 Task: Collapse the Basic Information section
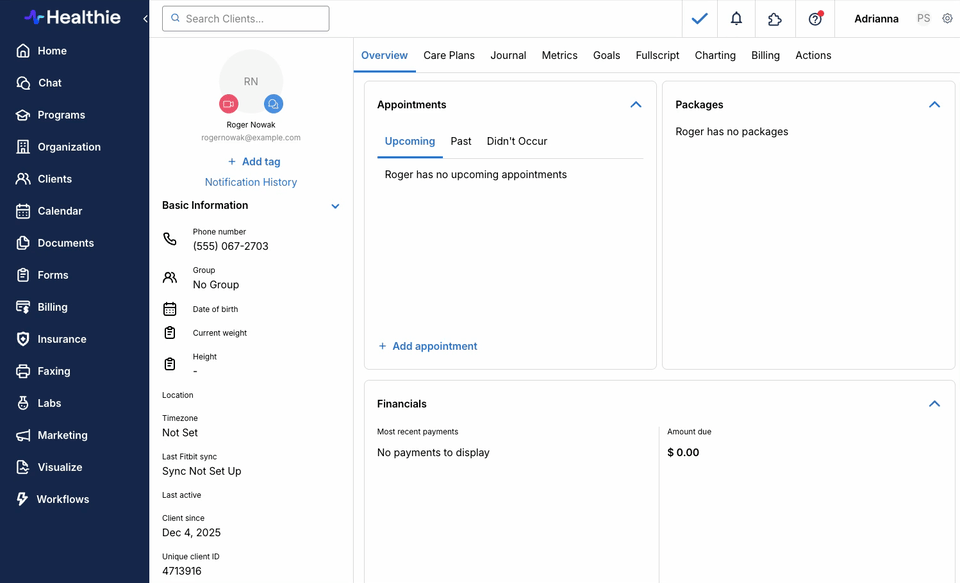pyautogui.click(x=335, y=206)
